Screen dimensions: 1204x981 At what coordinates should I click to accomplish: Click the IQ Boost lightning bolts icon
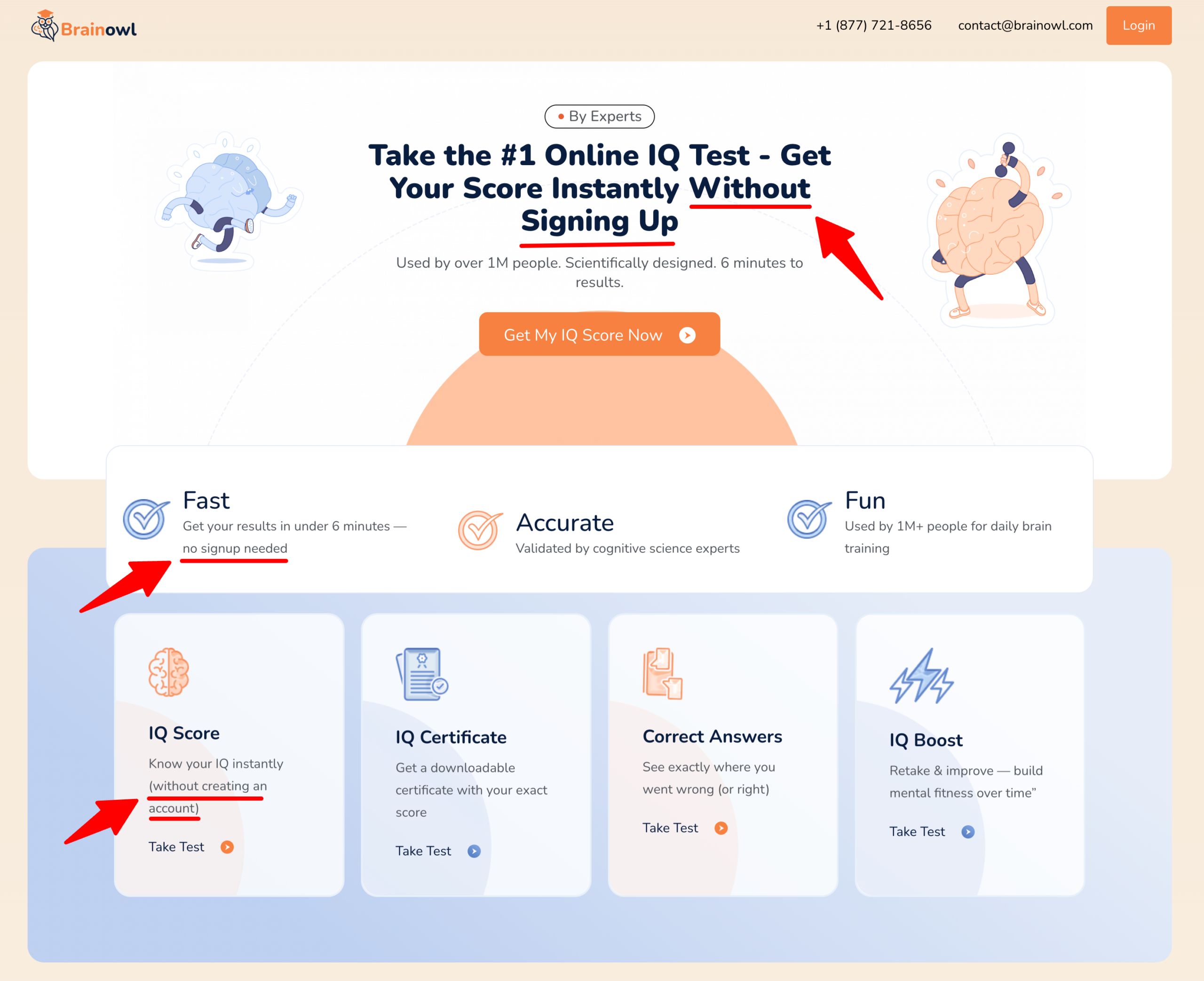click(x=922, y=676)
